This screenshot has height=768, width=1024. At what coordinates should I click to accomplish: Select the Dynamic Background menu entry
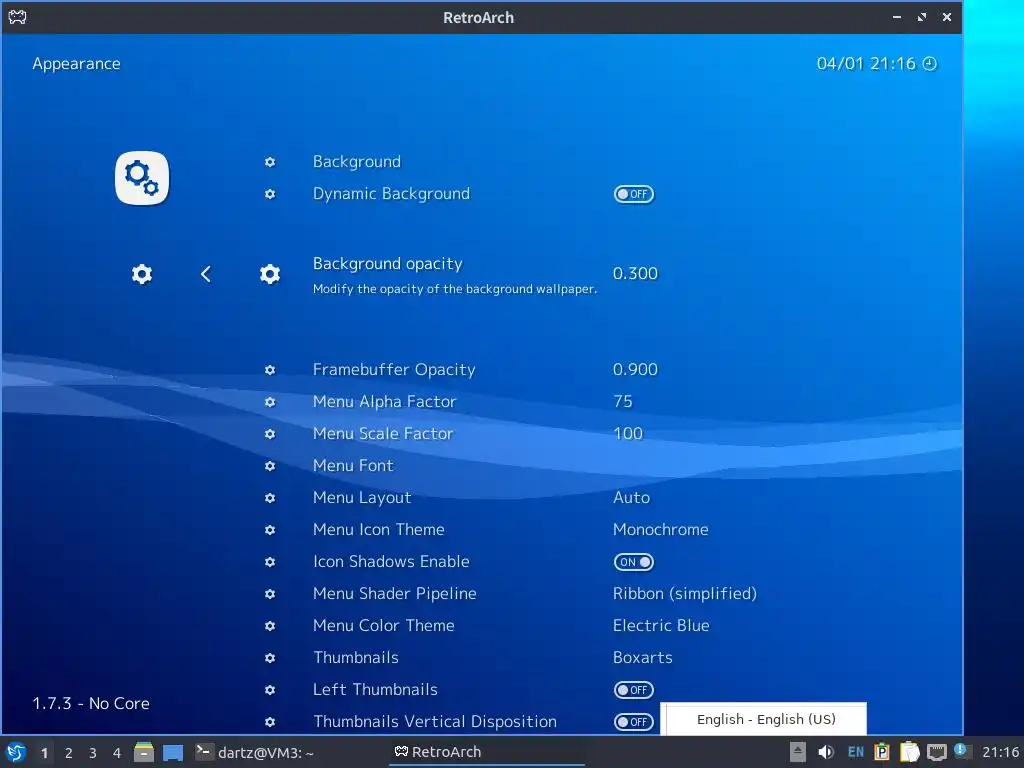pyautogui.click(x=391, y=194)
